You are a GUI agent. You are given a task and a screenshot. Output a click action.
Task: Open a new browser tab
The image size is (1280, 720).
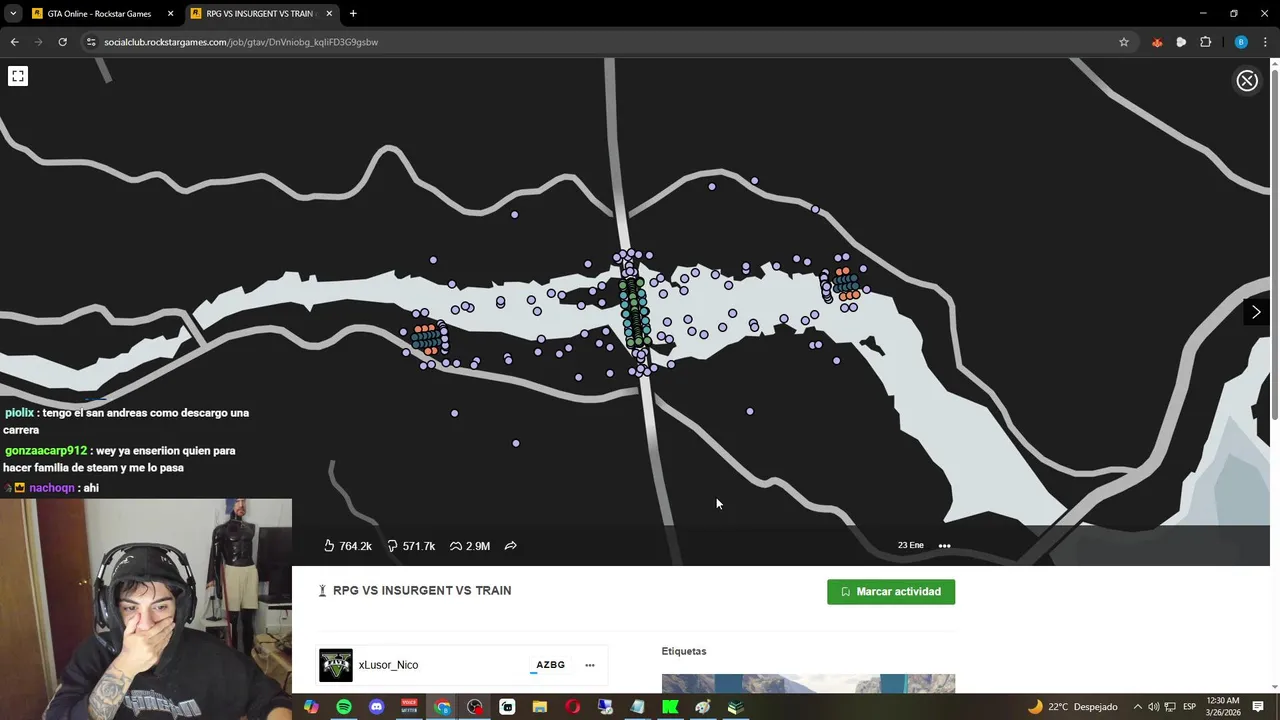pos(353,14)
